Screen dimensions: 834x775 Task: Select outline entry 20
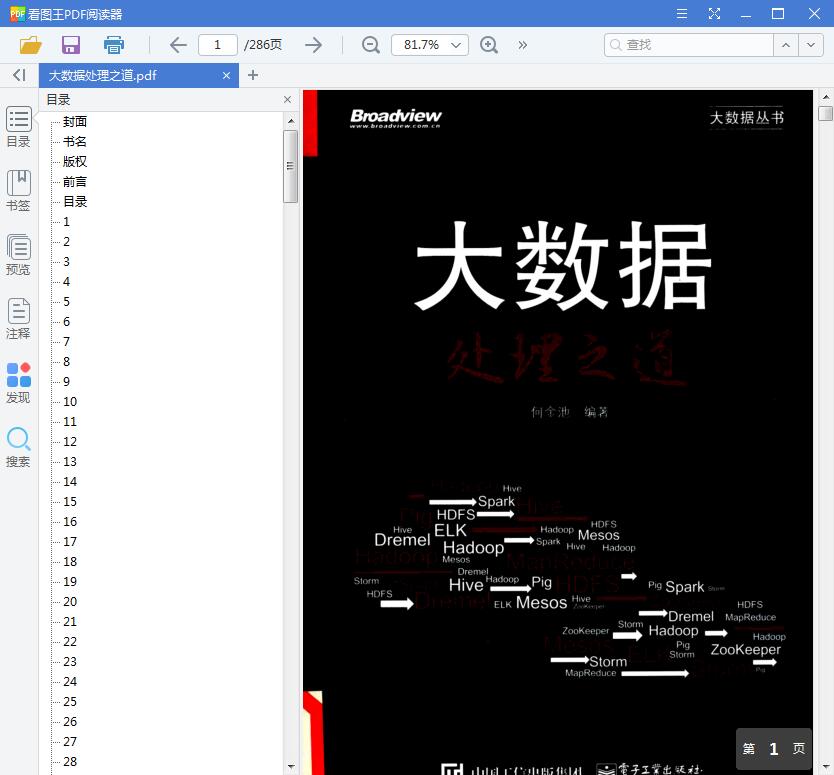click(70, 602)
